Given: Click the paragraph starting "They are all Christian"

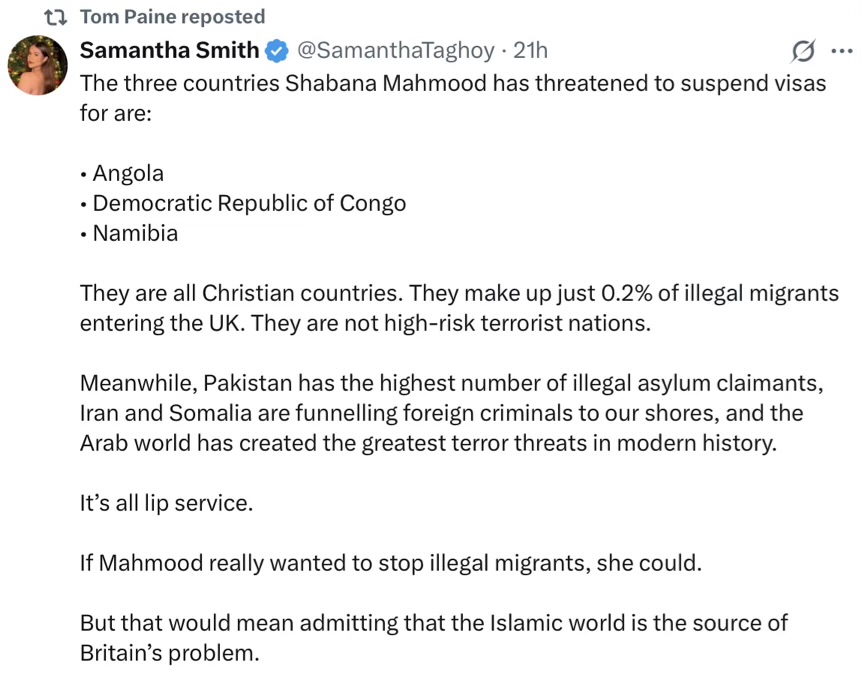Looking at the screenshot, I should click(x=459, y=308).
